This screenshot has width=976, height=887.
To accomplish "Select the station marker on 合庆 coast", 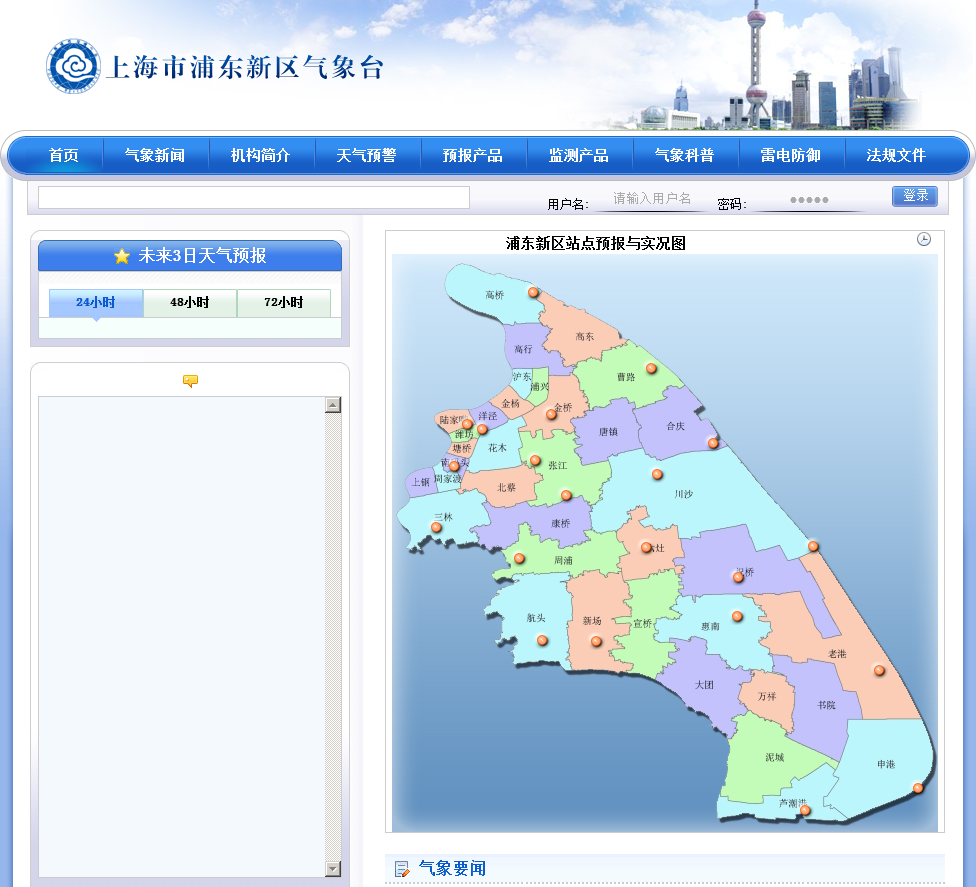I will (713, 443).
